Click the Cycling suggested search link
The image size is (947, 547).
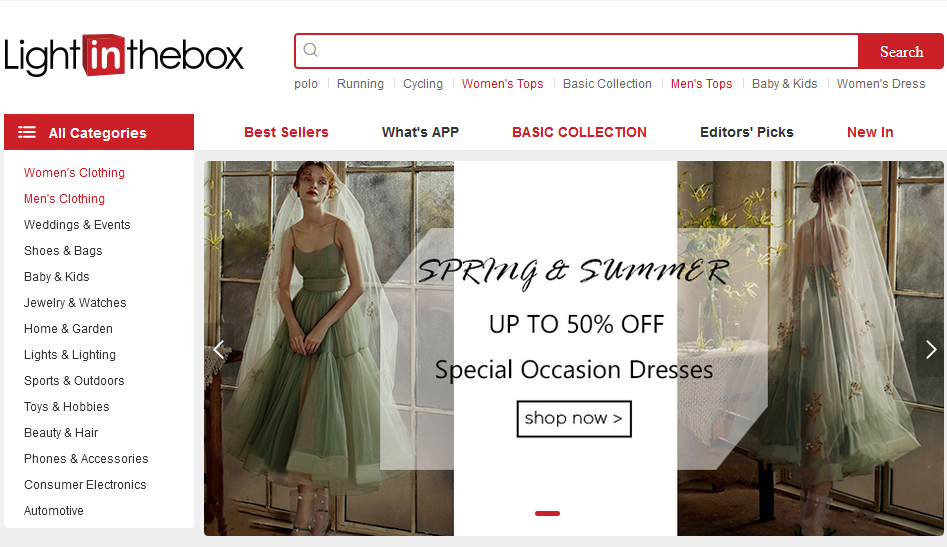423,84
